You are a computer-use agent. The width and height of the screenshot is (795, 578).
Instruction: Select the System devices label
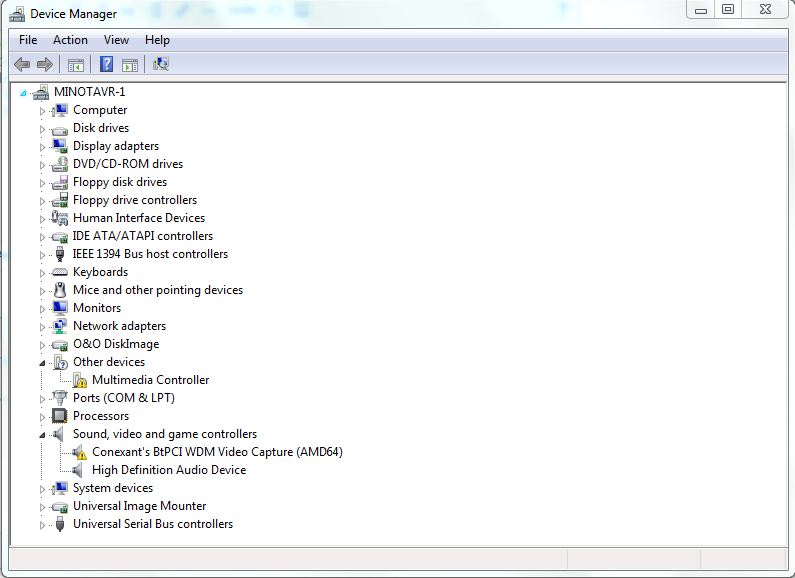tap(113, 488)
